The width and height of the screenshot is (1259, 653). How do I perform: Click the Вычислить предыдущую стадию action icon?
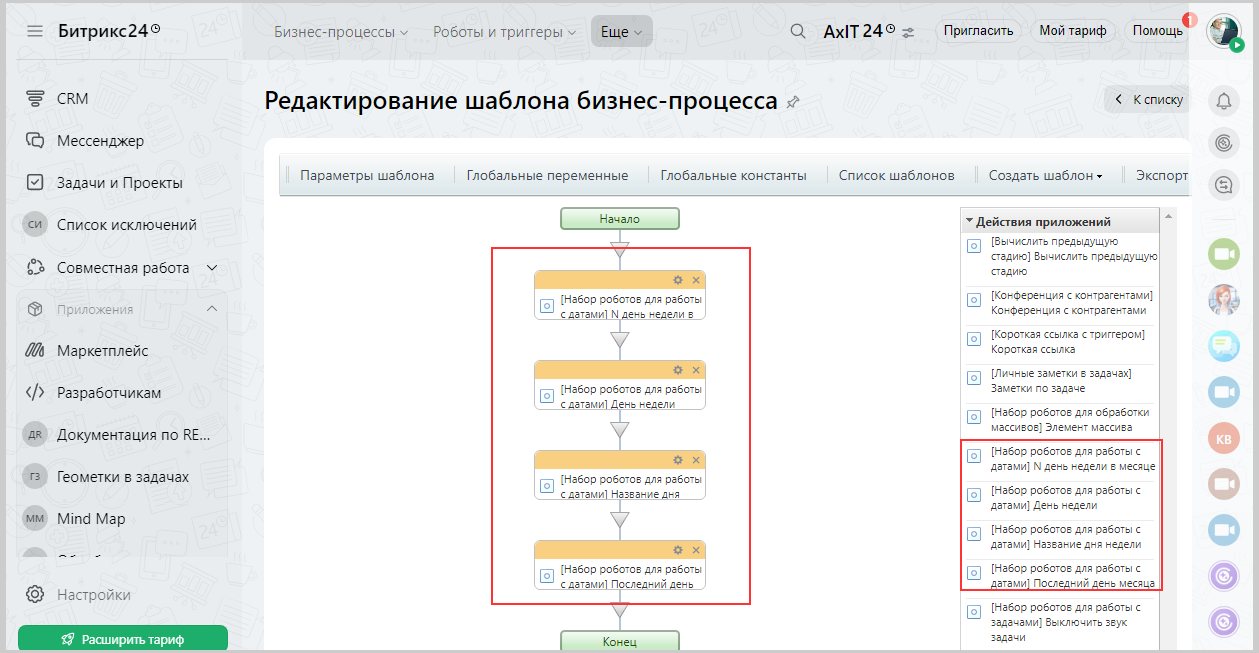974,247
